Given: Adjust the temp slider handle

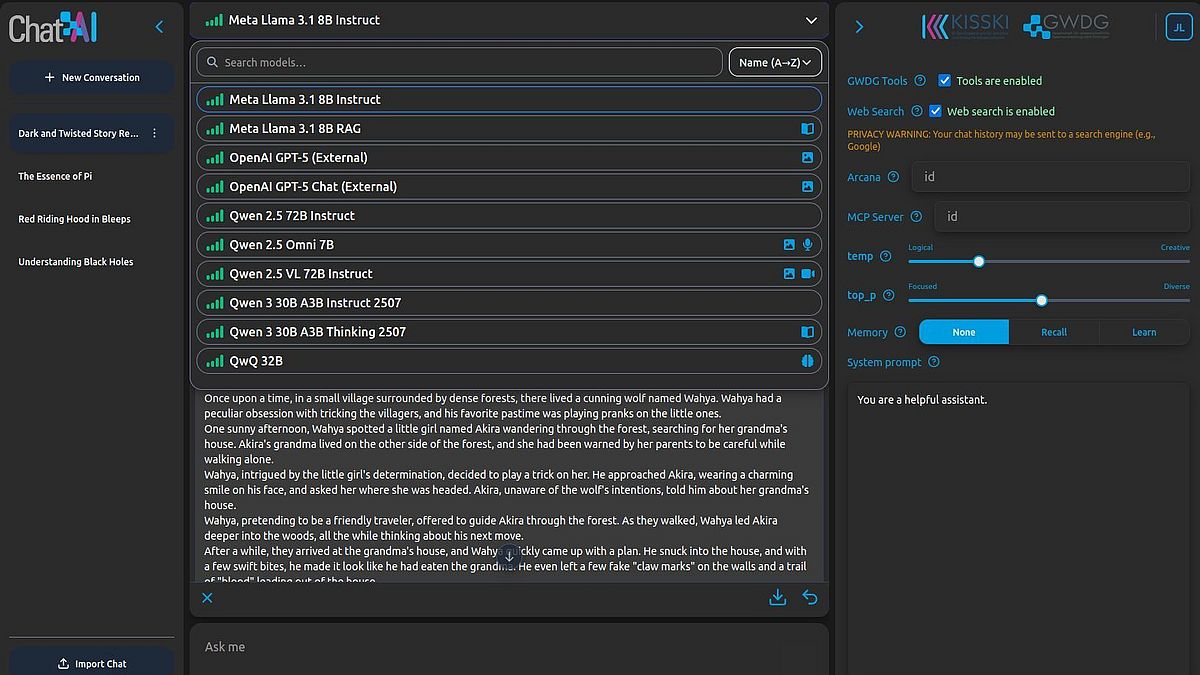Looking at the screenshot, I should [x=979, y=261].
